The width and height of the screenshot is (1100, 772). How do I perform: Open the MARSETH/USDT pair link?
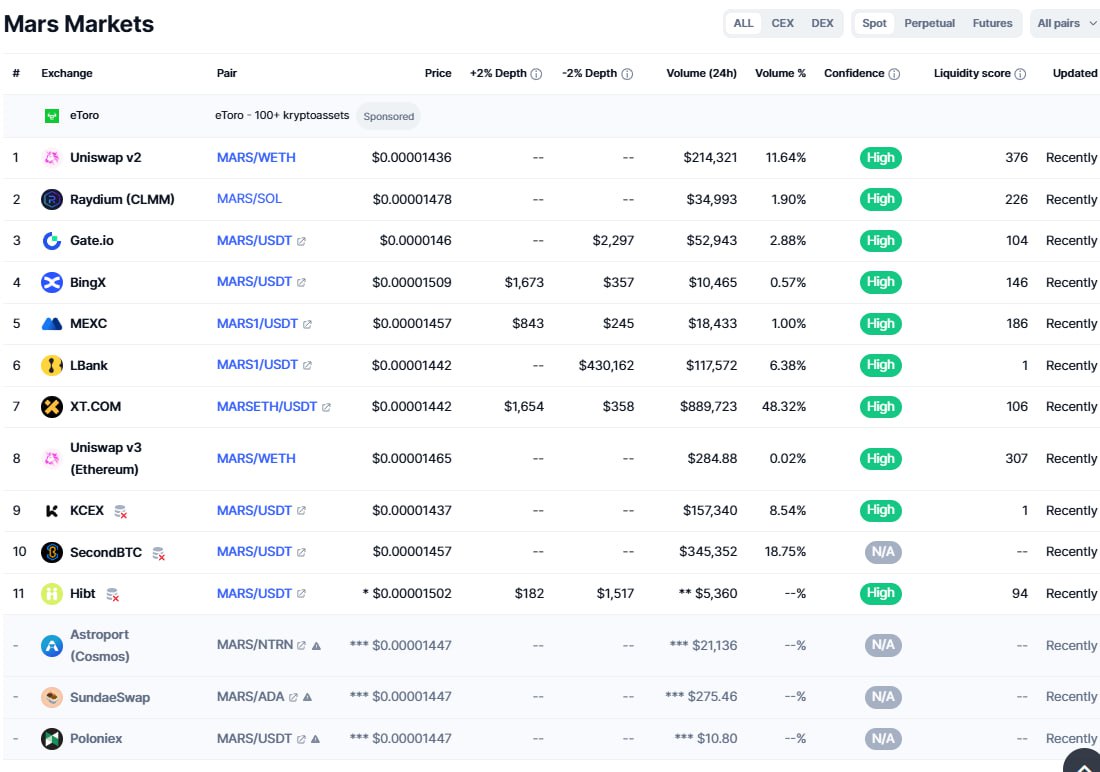pyautogui.click(x=267, y=406)
